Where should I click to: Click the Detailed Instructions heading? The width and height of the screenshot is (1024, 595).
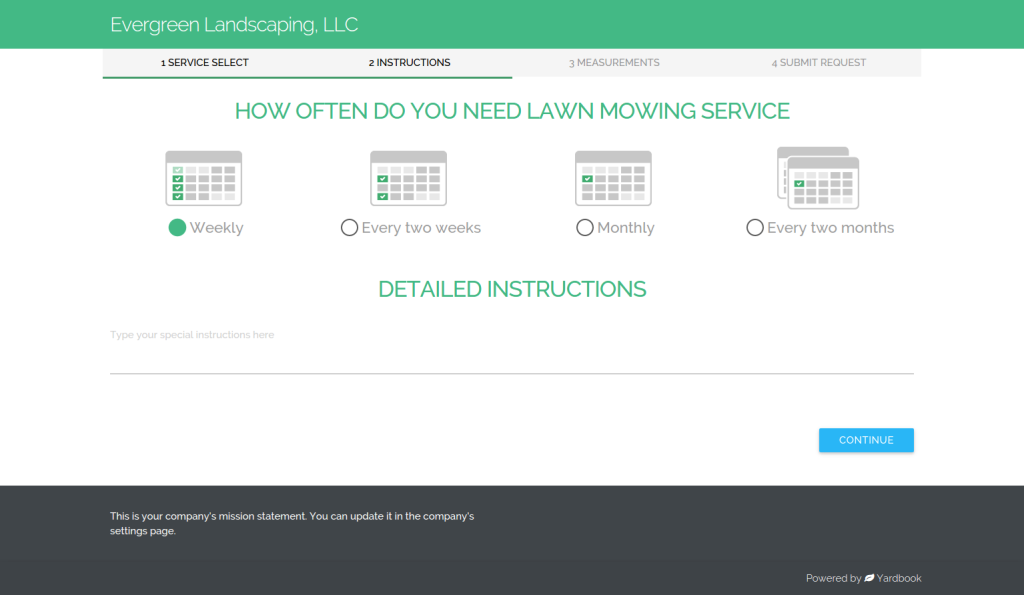coord(512,289)
